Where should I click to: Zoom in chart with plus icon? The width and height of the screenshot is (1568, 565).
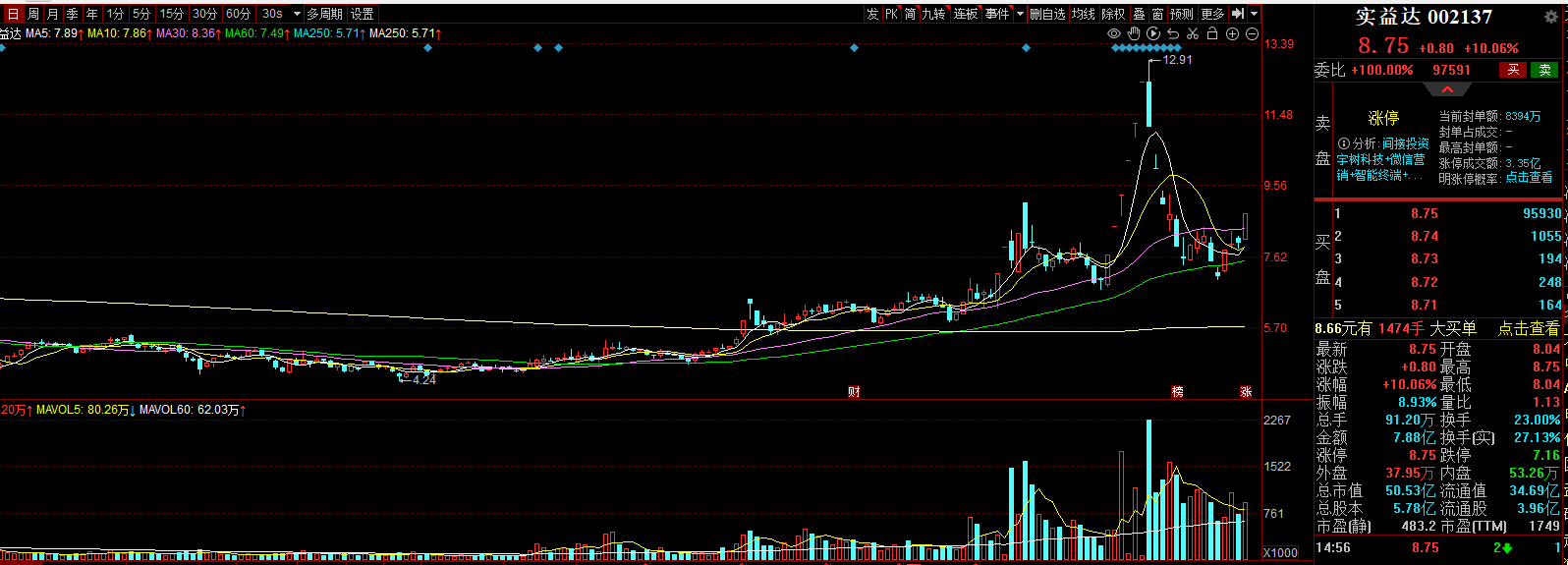(1232, 33)
